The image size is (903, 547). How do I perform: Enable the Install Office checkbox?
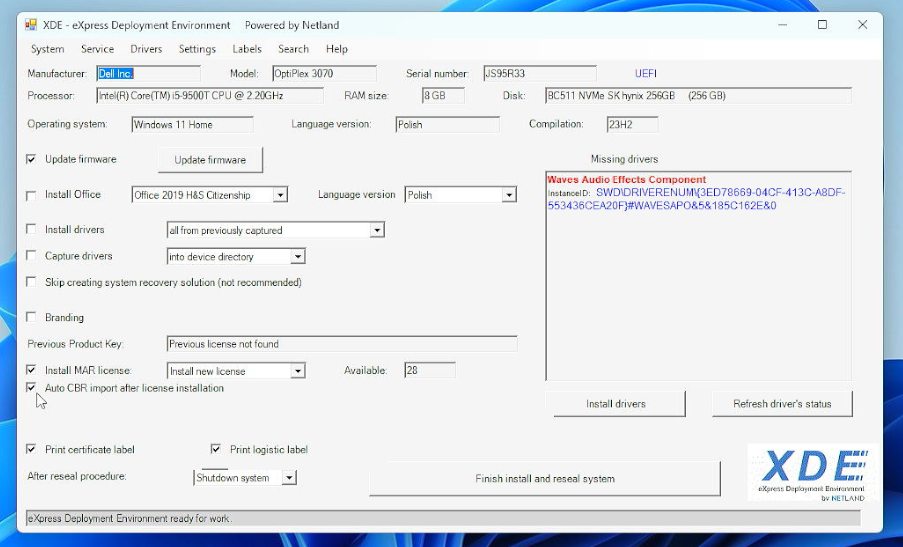32,195
